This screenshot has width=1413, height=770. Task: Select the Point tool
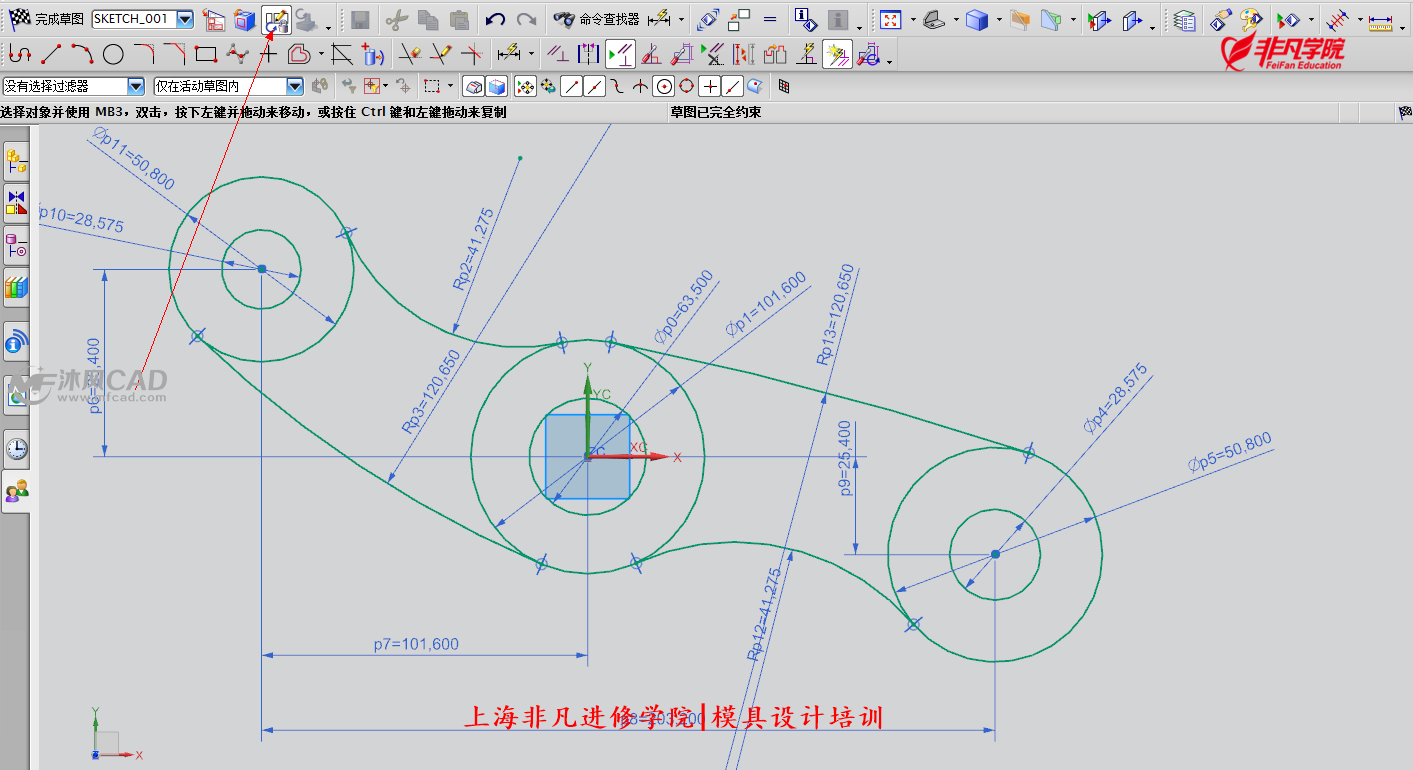point(268,53)
